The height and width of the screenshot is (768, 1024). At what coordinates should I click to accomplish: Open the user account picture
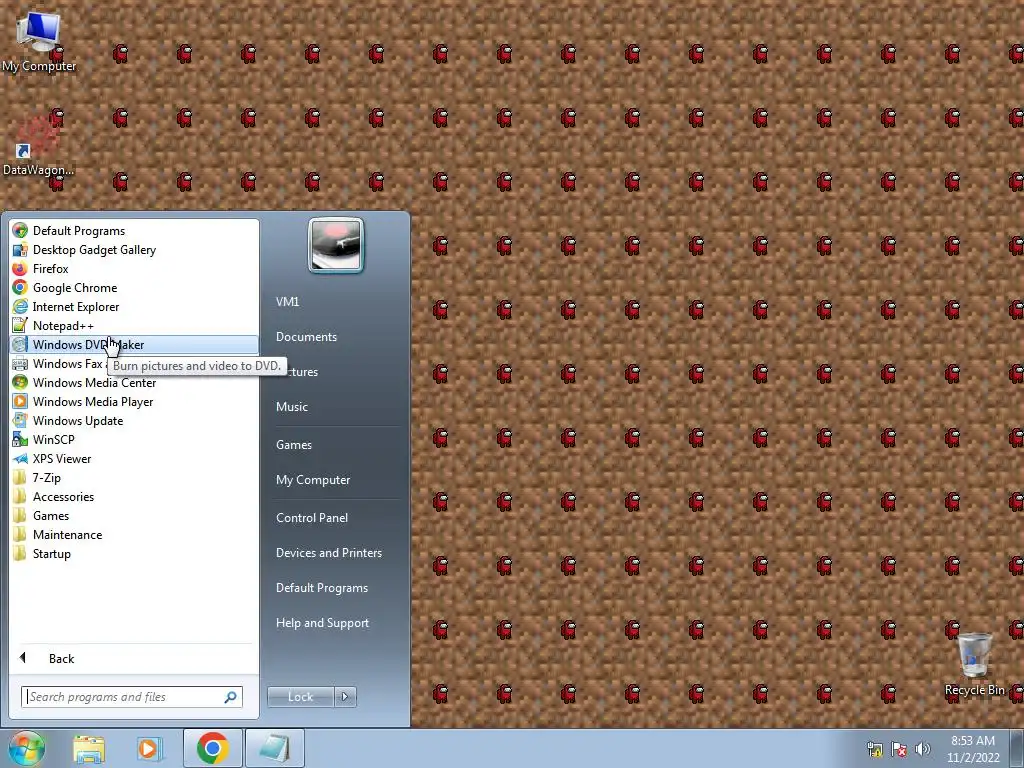[336, 245]
